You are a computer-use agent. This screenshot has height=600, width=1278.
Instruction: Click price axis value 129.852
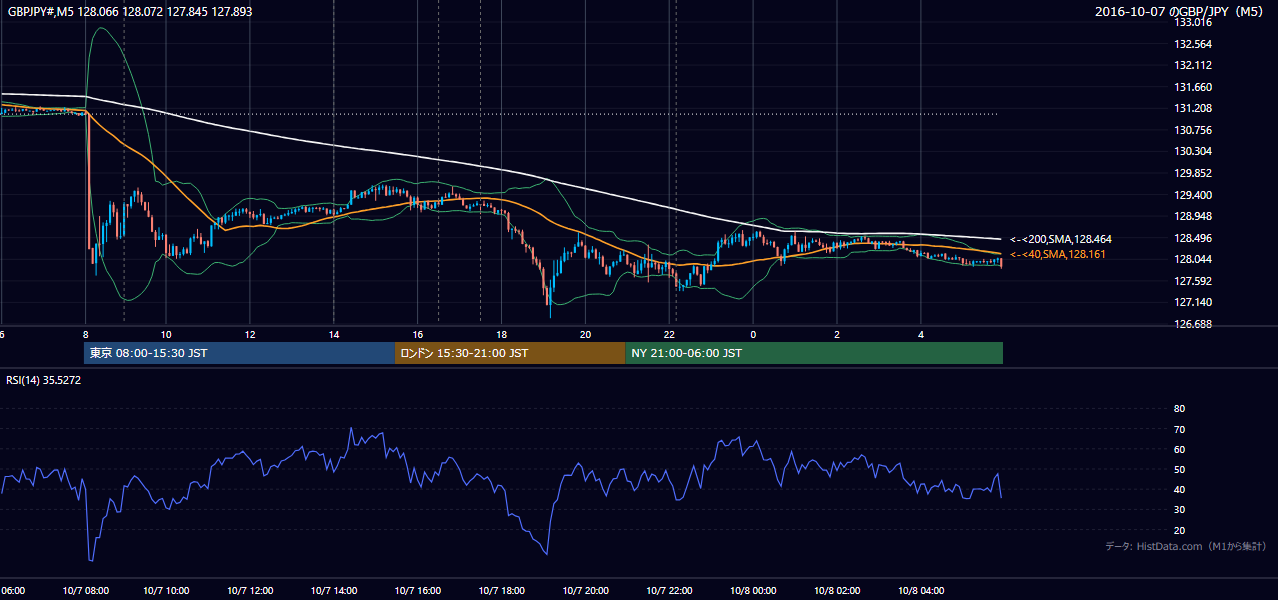point(1193,173)
